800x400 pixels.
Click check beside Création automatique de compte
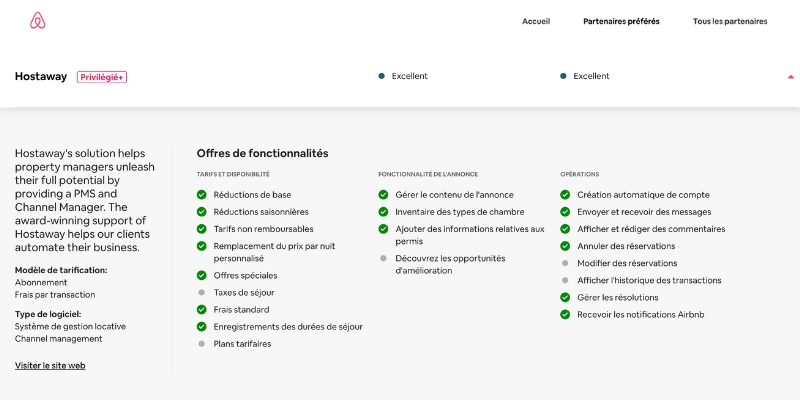point(565,194)
